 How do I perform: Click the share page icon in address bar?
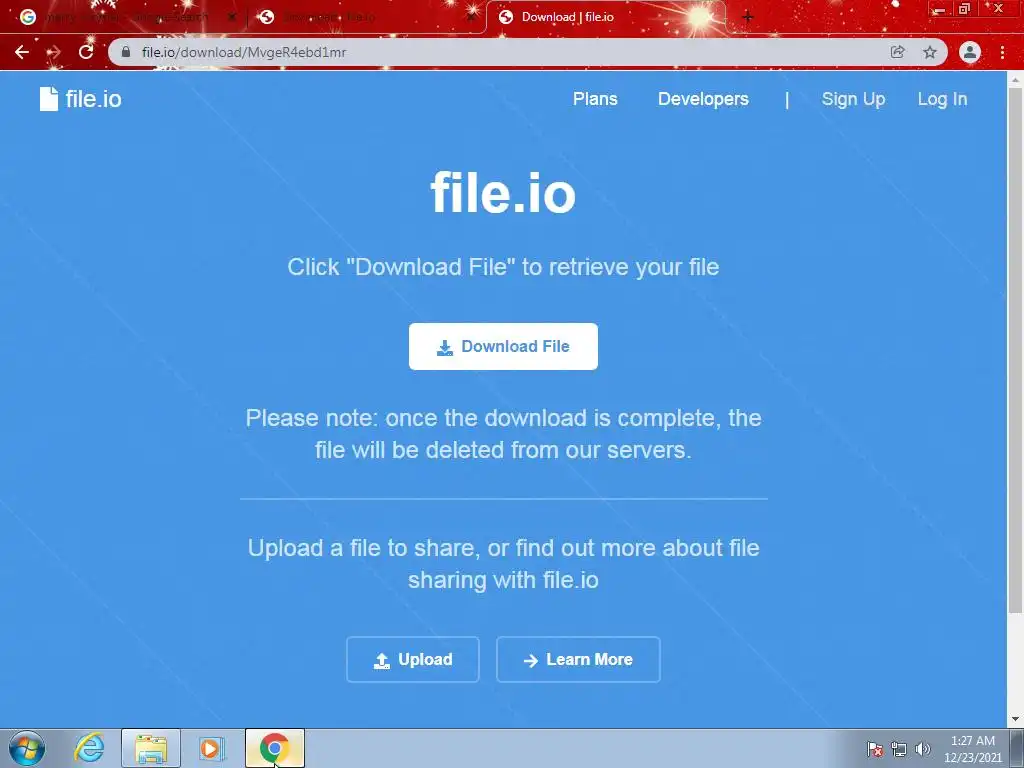pyautogui.click(x=898, y=52)
